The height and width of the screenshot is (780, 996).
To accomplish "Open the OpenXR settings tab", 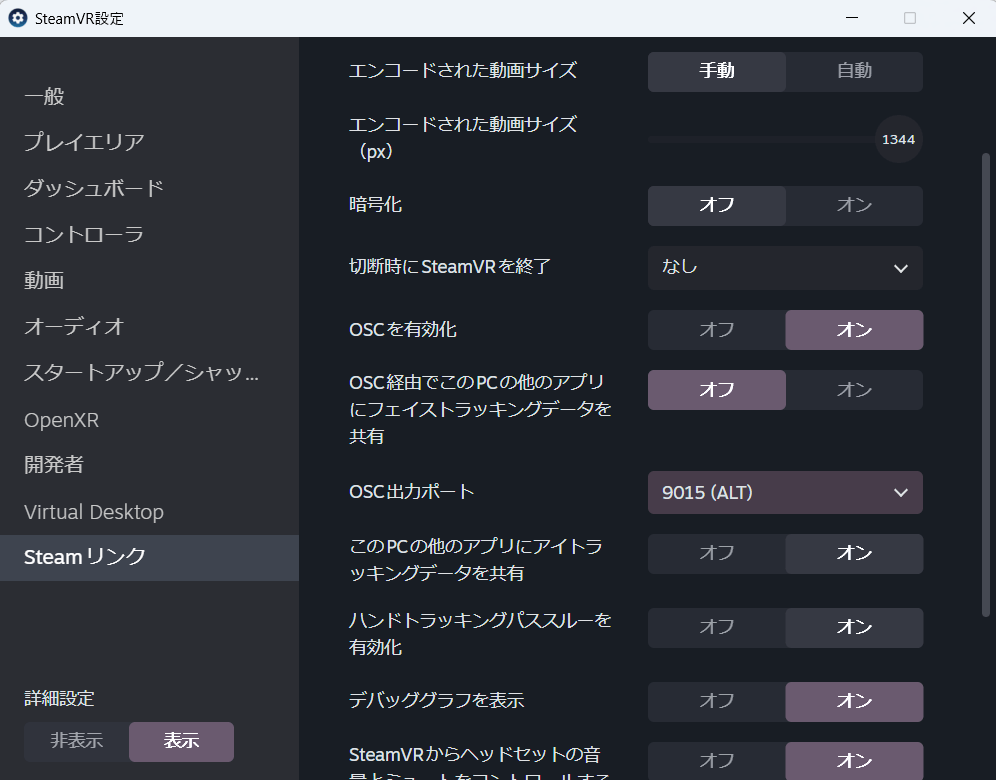I will coord(62,420).
